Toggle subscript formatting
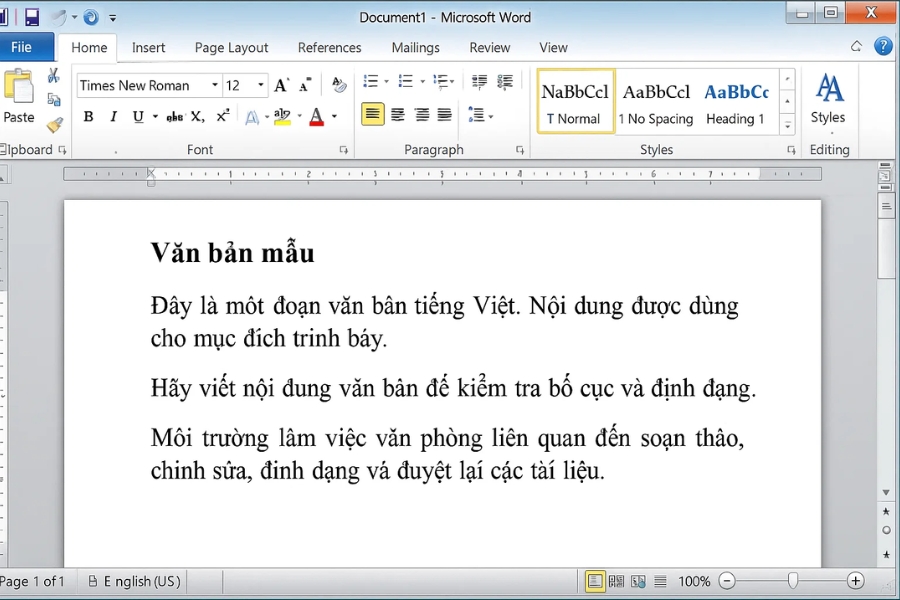 (x=200, y=116)
